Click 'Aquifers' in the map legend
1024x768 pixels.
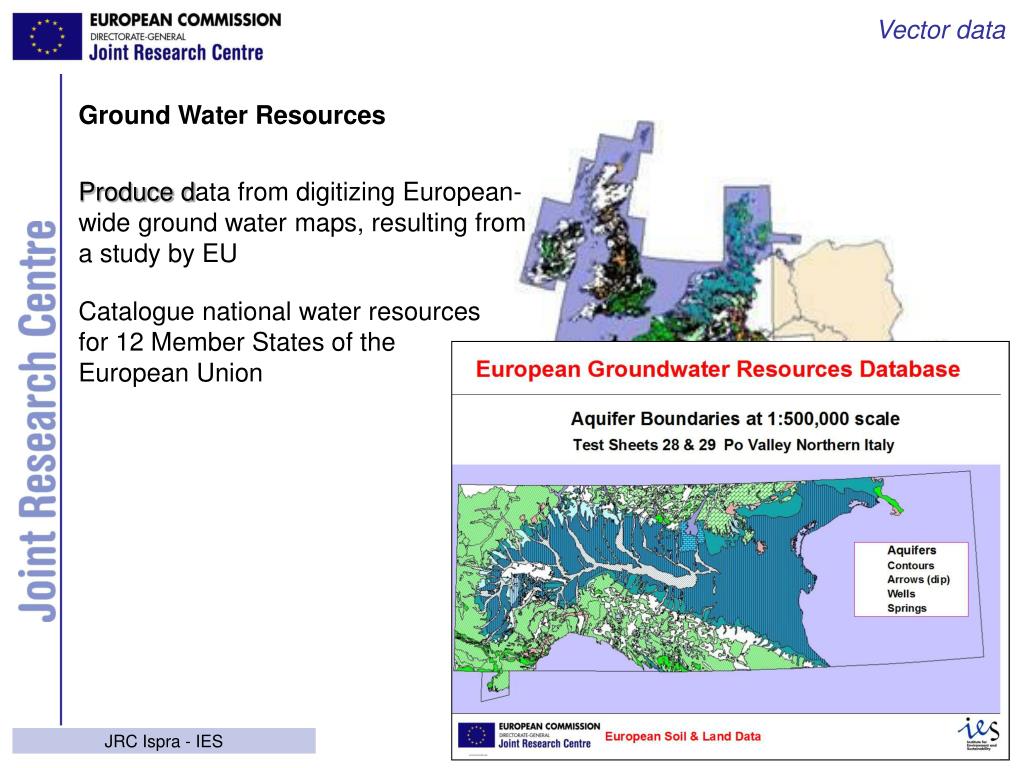tap(911, 551)
